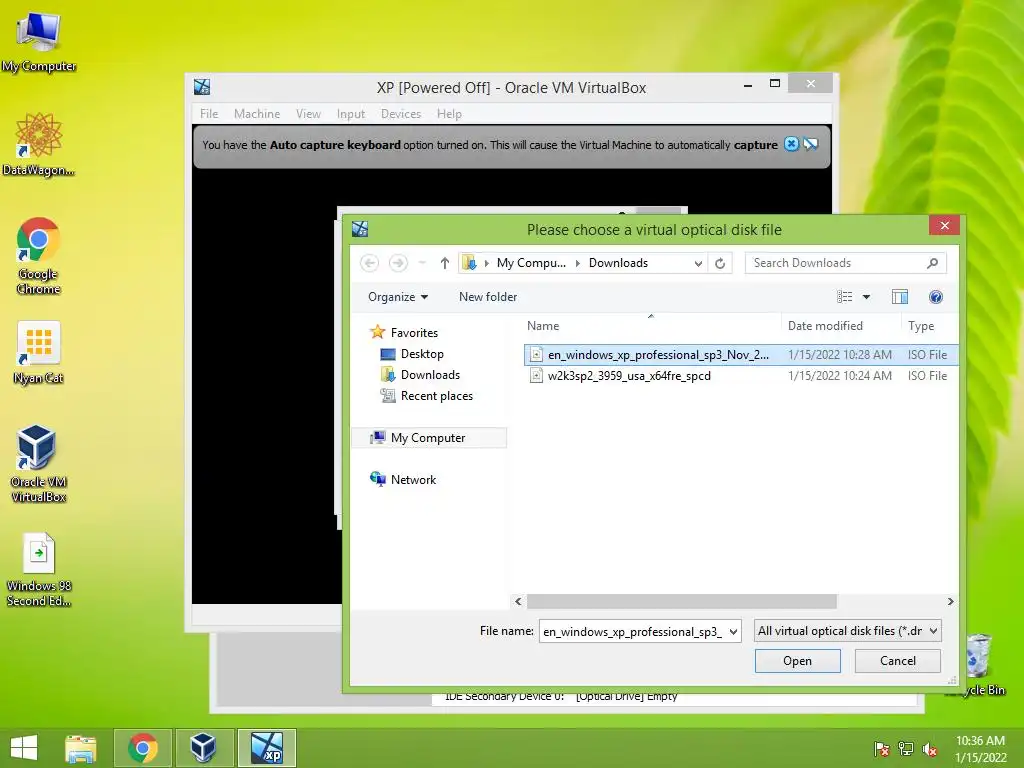Change the file view mode icon

tap(844, 297)
